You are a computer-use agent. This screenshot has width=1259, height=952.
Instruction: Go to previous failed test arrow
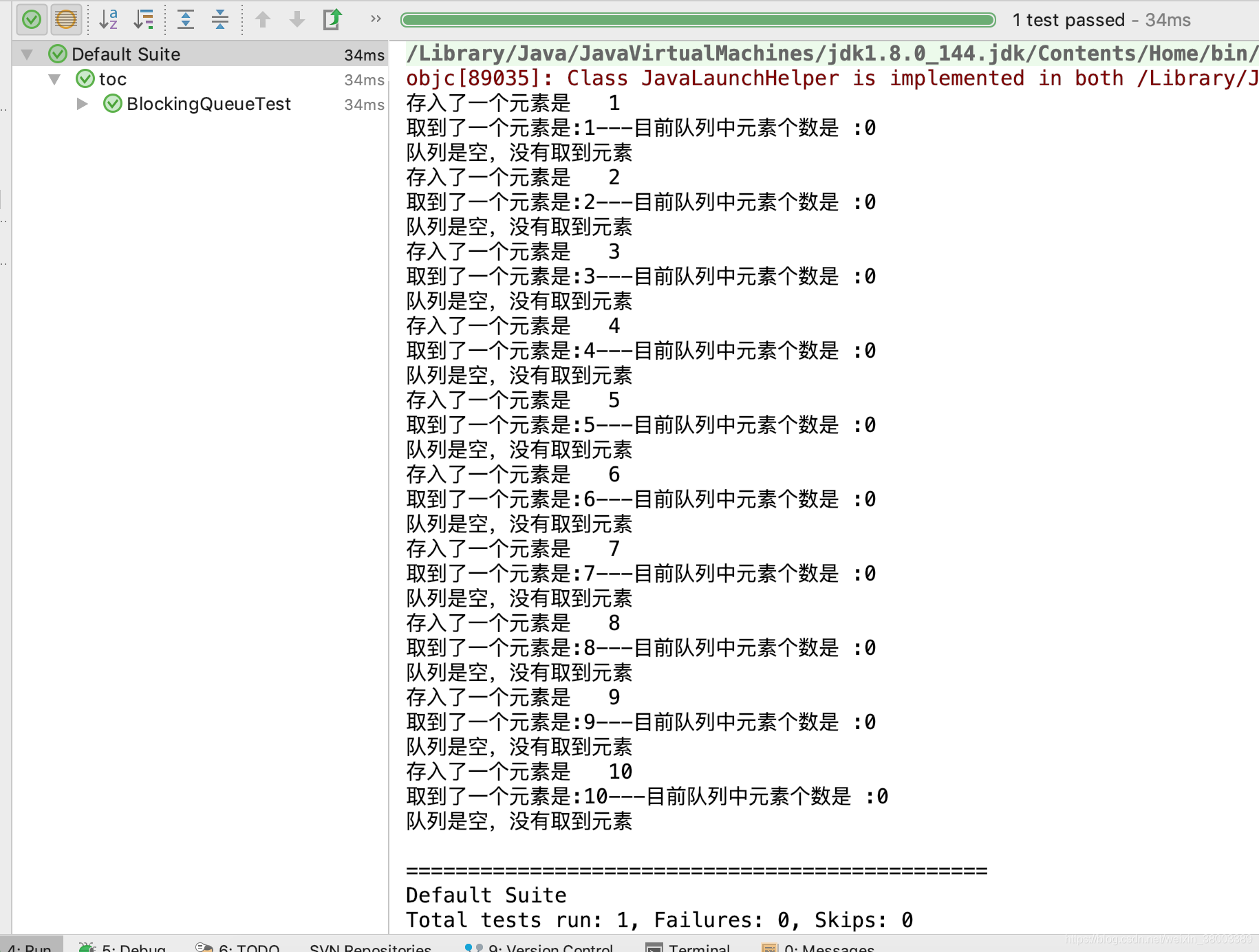263,19
